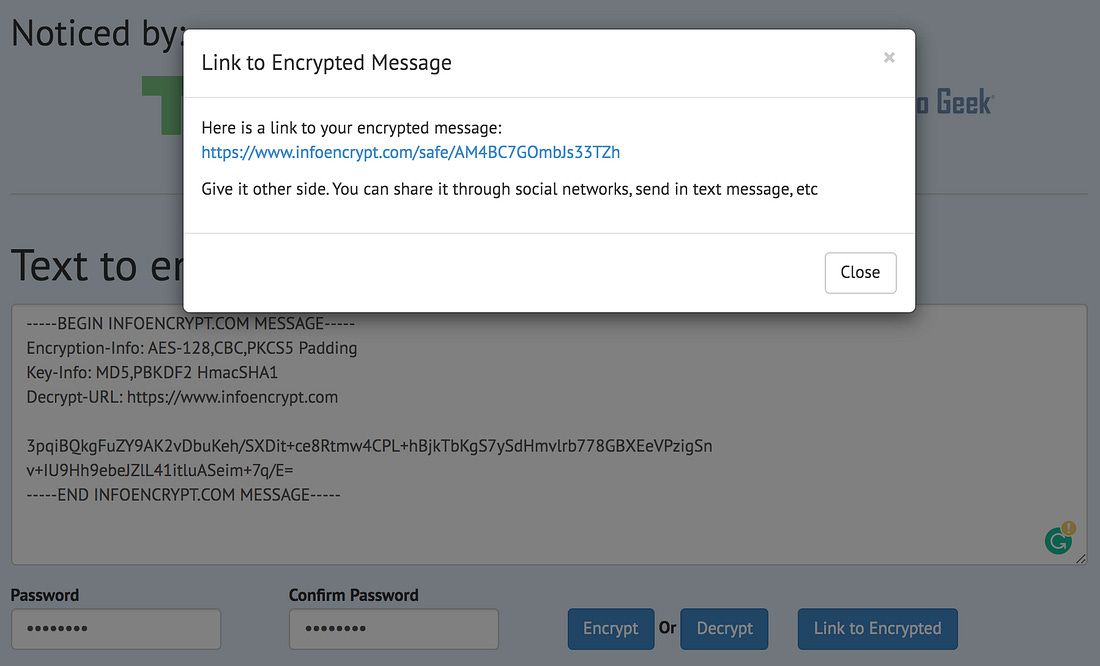Image resolution: width=1100 pixels, height=666 pixels.
Task: Click the Password label above the first field
Action: (45, 595)
